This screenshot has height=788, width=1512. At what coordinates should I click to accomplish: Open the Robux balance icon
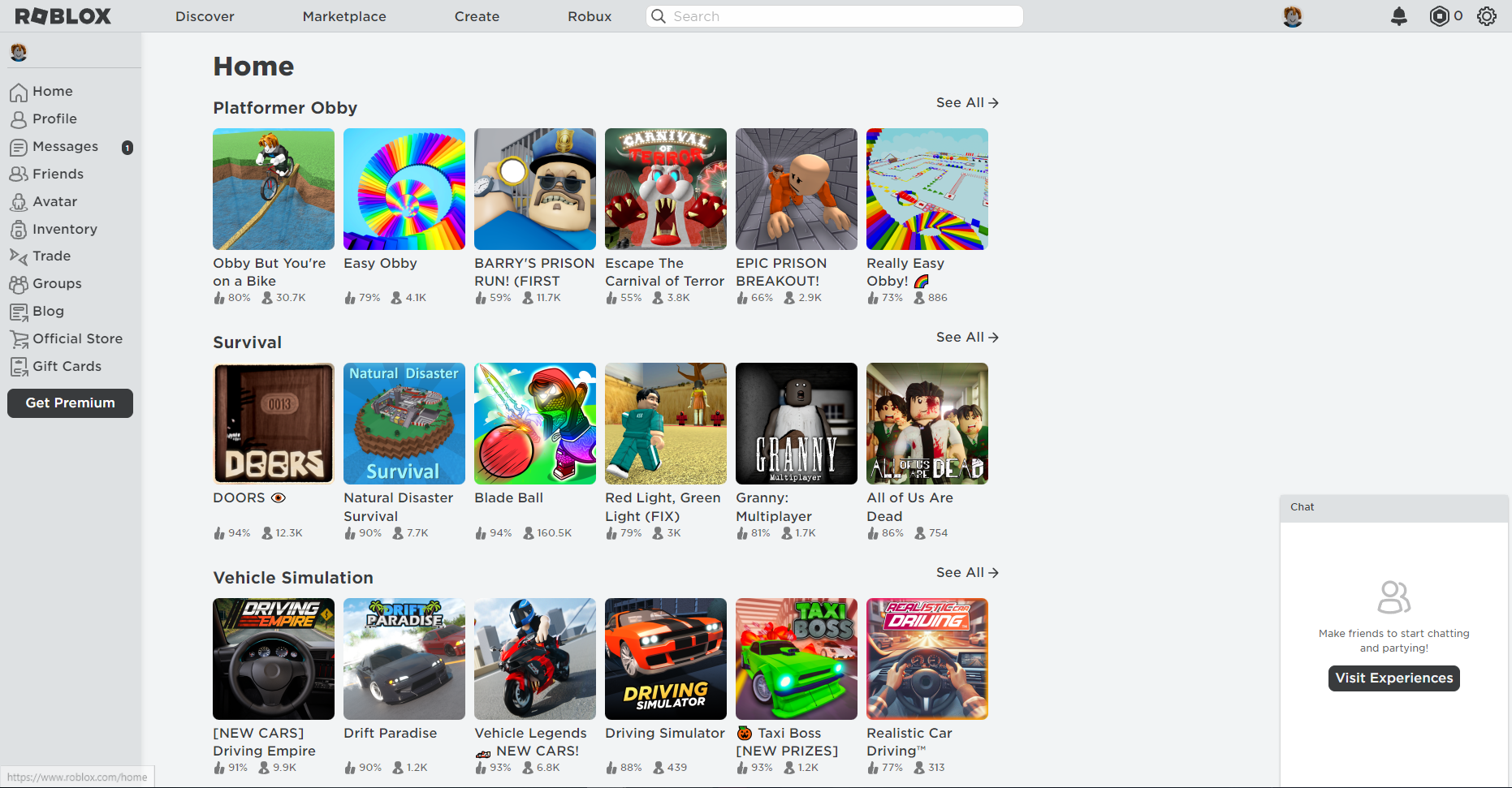1439,16
